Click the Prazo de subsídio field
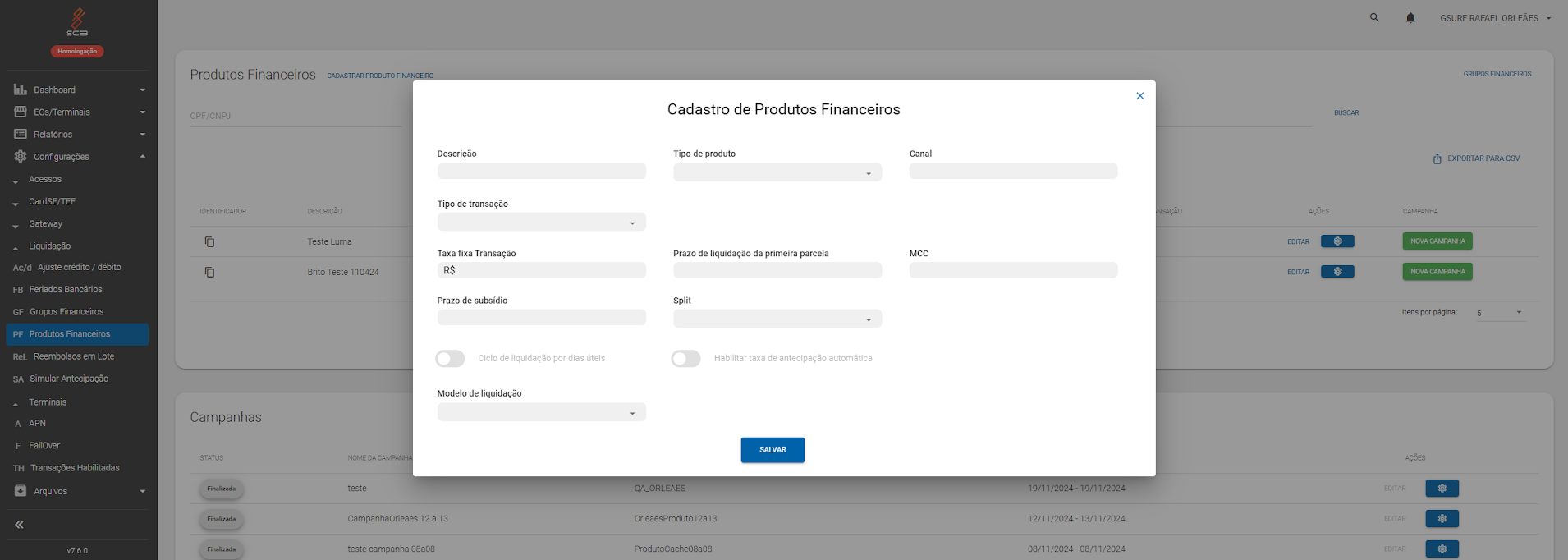The image size is (1568, 560). [x=541, y=317]
